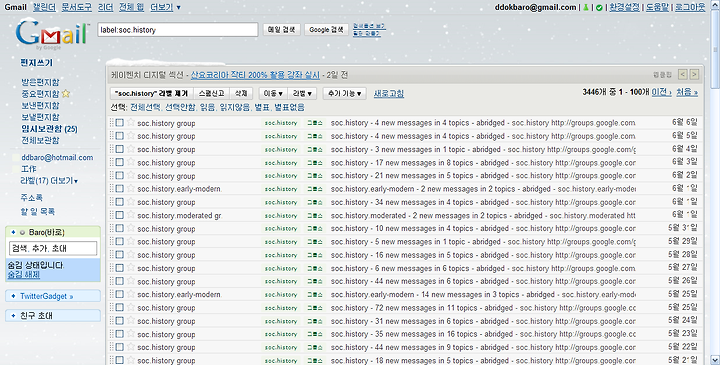Click 전체선택 select all link
The width and height of the screenshot is (720, 365).
tap(145, 107)
